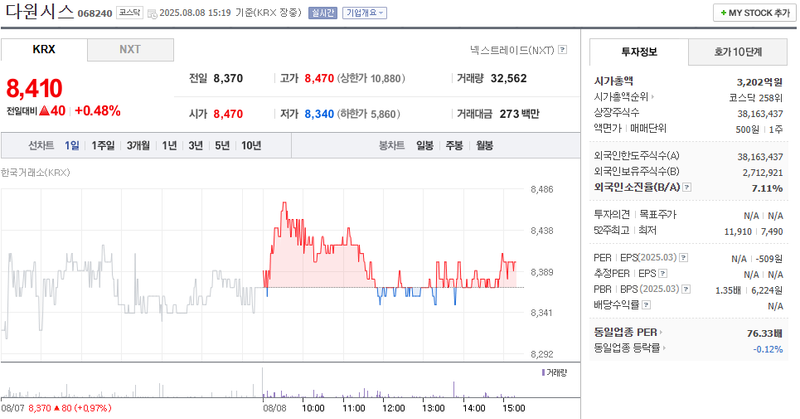Open the 기업개요 dropdown
The height and width of the screenshot is (419, 800).
(364, 13)
